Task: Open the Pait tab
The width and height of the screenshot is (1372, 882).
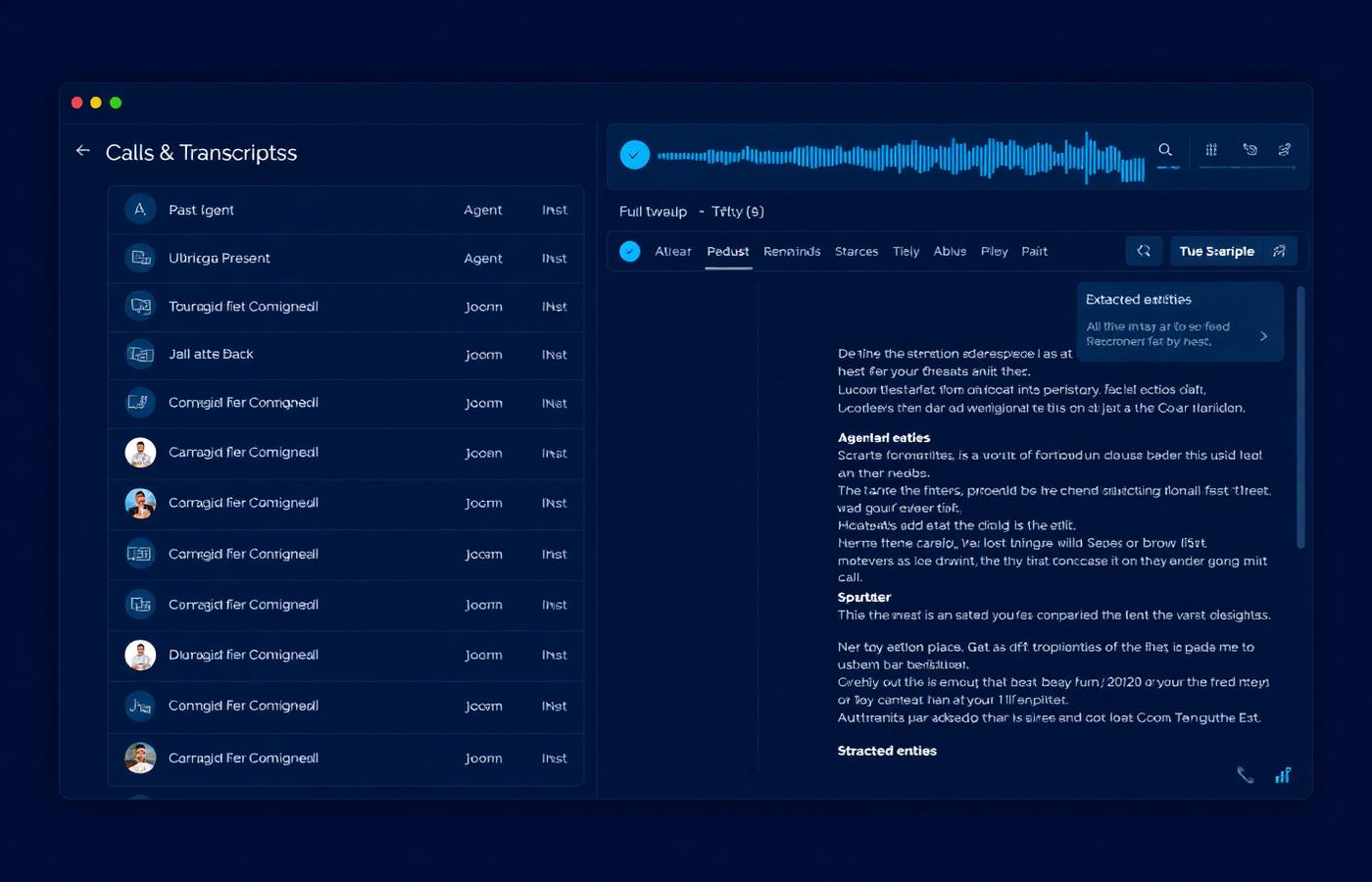Action: [x=1034, y=252]
